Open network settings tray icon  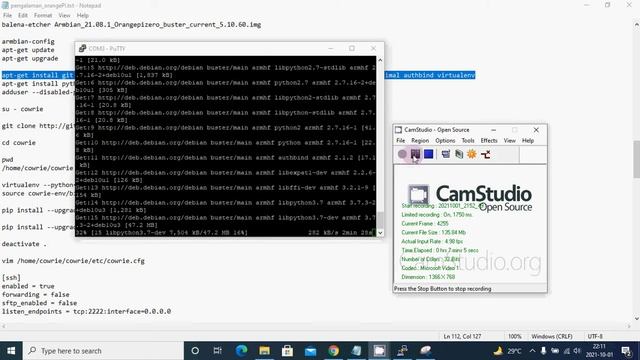pyautogui.click(x=567, y=351)
